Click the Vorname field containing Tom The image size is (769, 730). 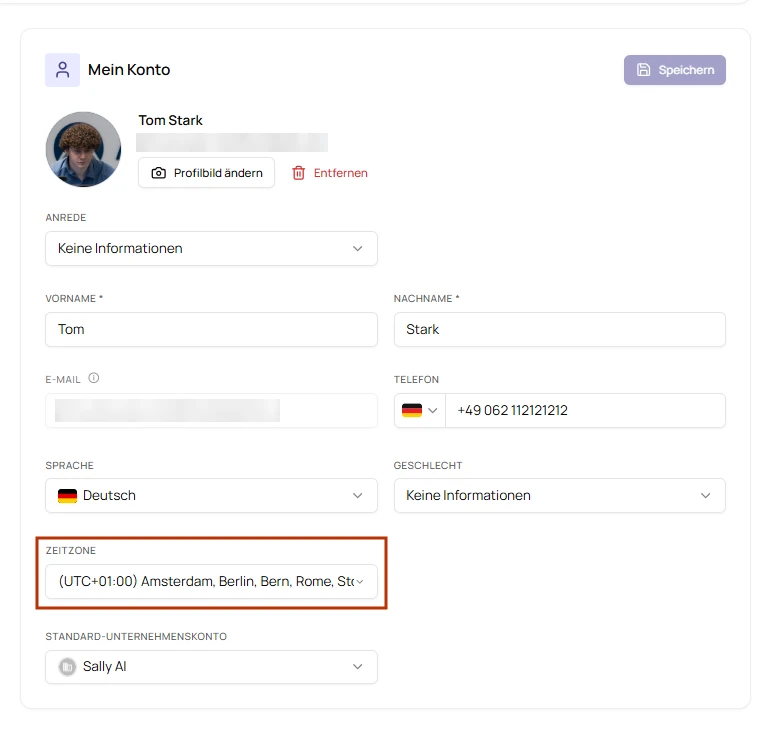[x=211, y=329]
